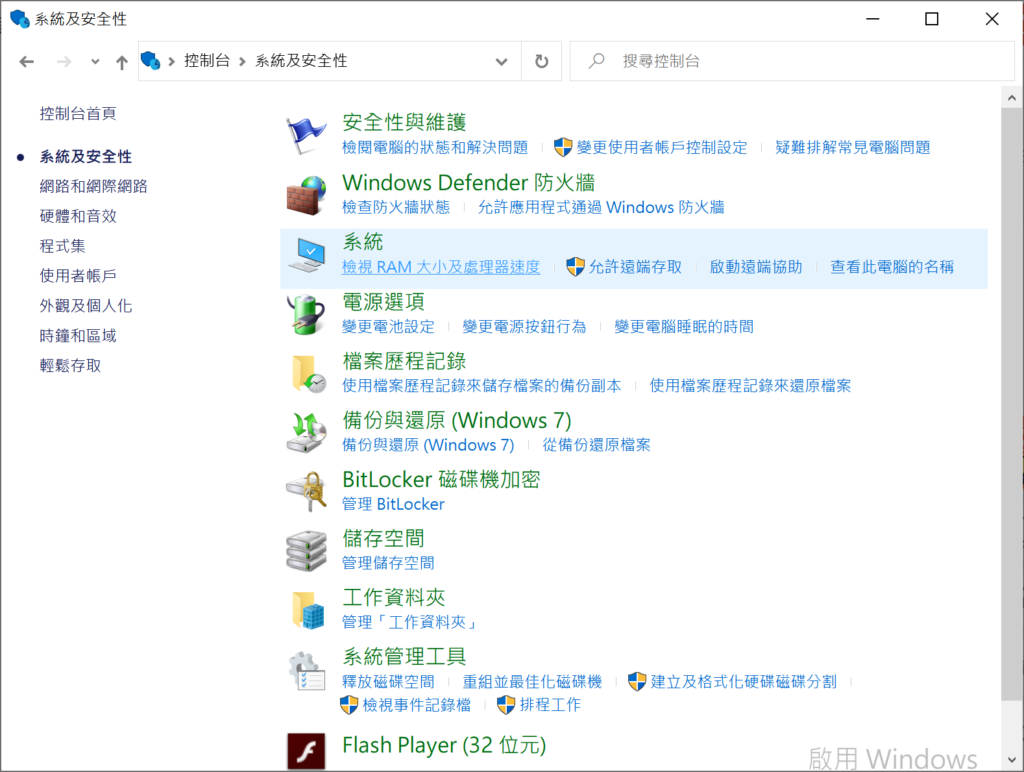Click 安全性與維護 heading
Image resolution: width=1024 pixels, height=772 pixels.
coord(404,122)
